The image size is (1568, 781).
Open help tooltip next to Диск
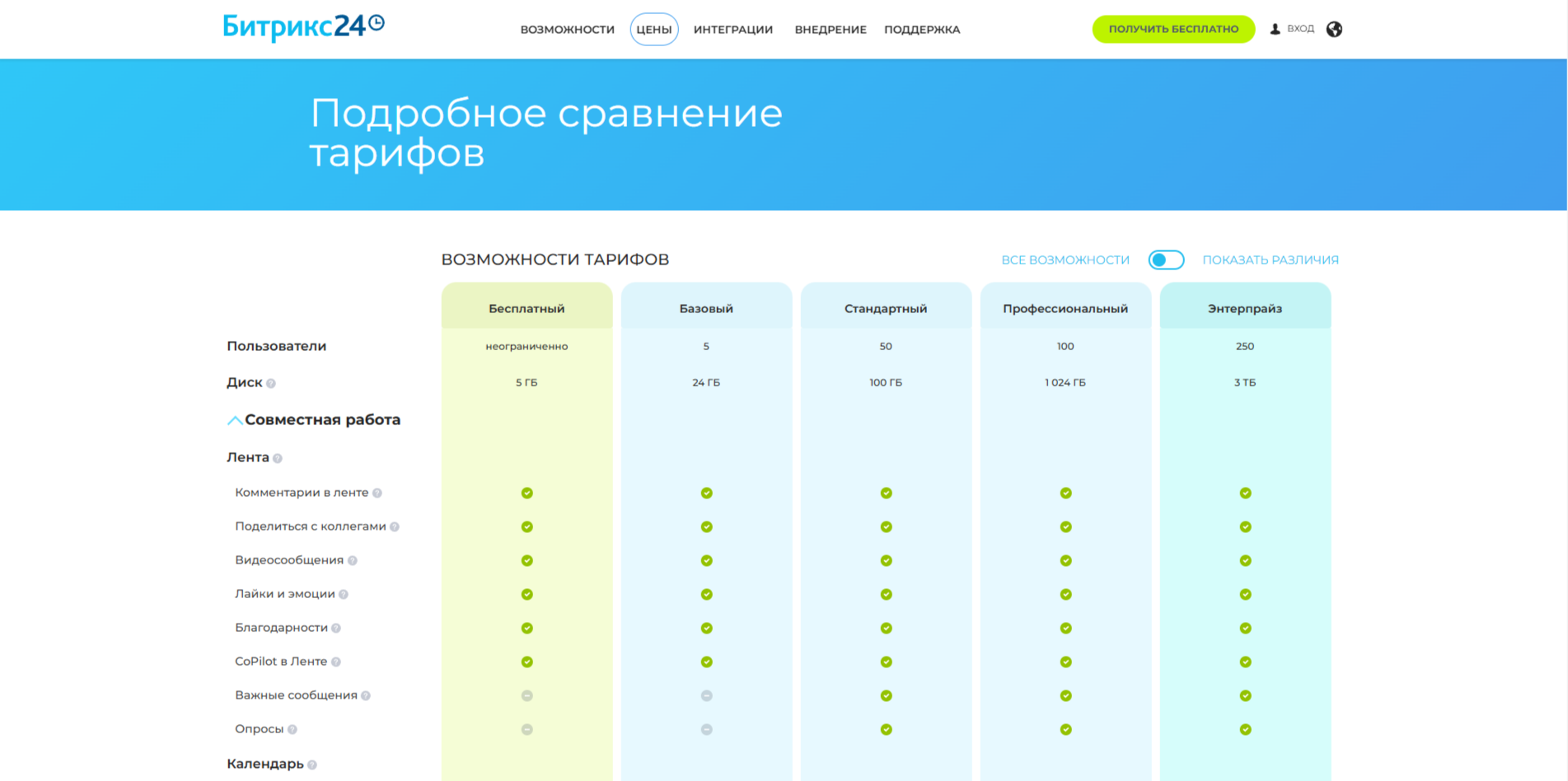271,383
